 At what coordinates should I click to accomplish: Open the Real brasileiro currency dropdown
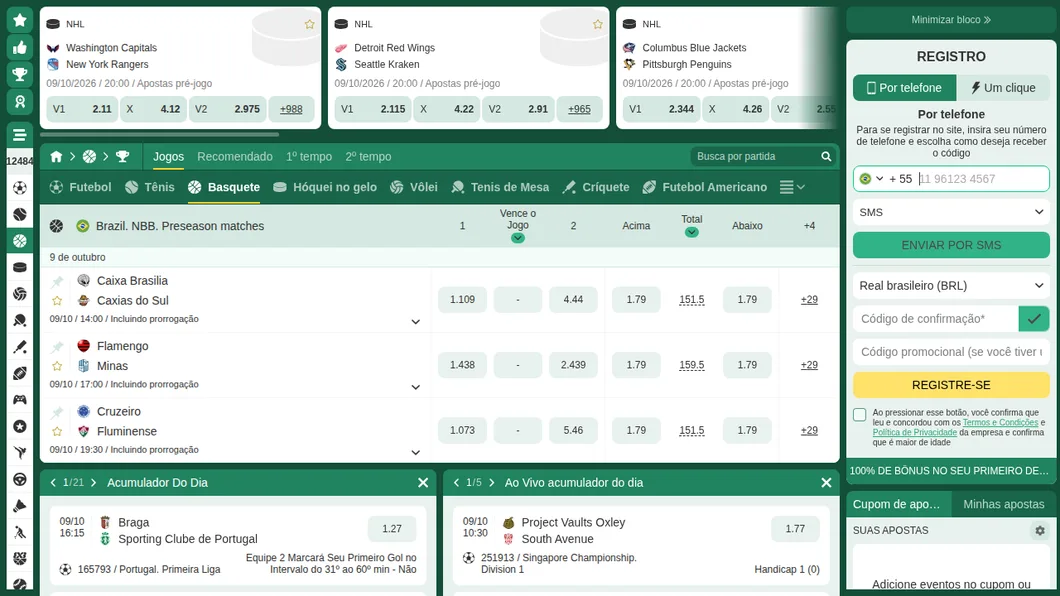click(x=951, y=286)
